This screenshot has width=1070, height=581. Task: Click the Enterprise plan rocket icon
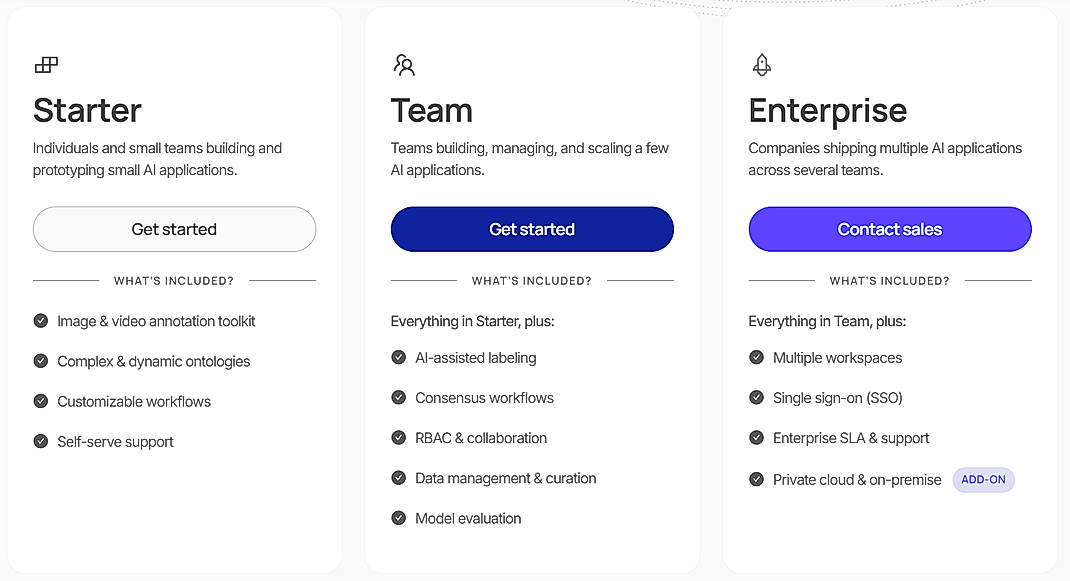tap(761, 63)
